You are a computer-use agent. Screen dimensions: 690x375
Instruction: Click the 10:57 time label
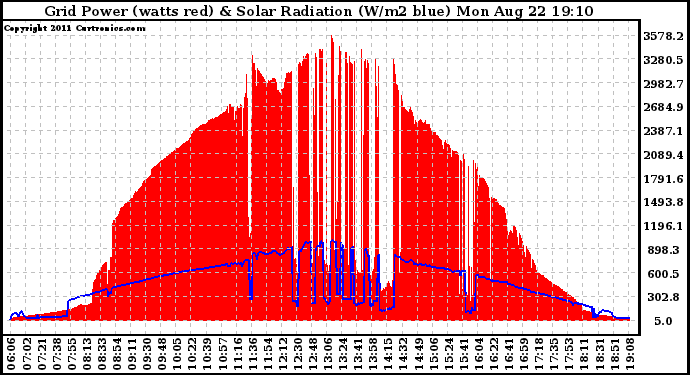click(x=222, y=354)
